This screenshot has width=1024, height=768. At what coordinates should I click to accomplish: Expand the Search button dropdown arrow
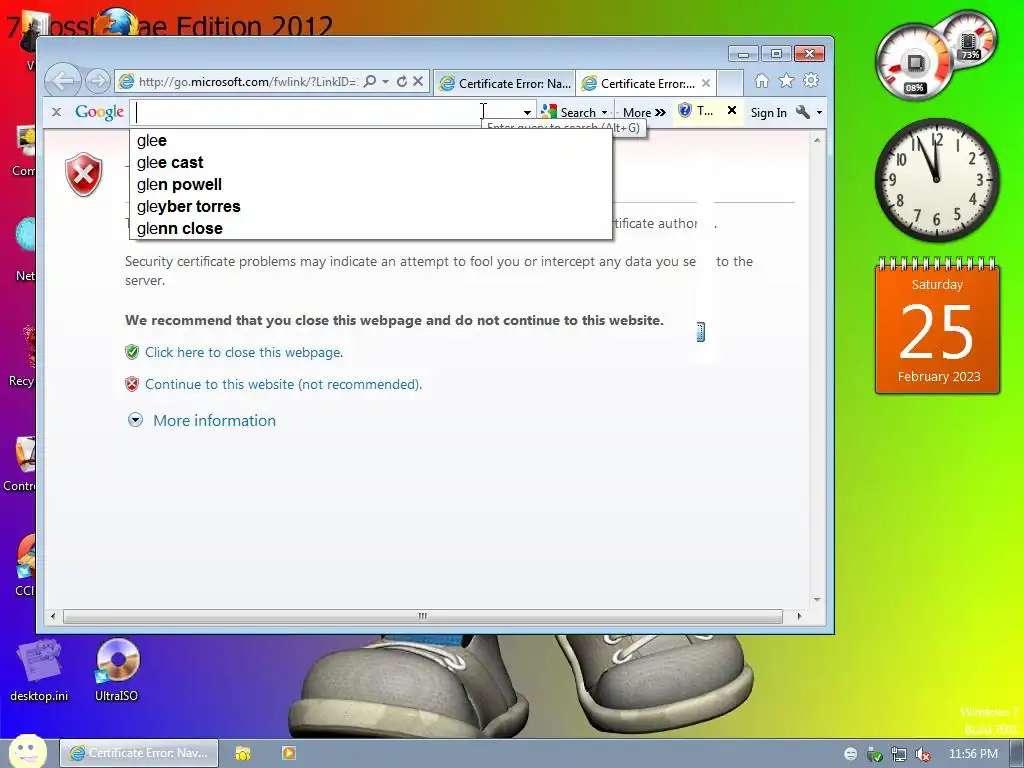coord(605,112)
